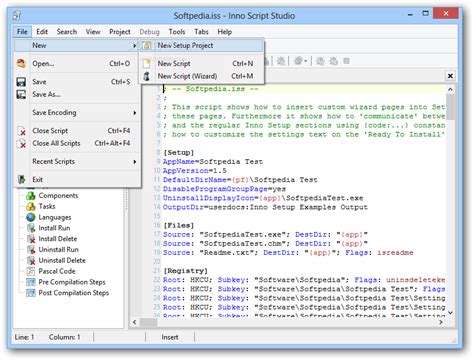Click the Close All Scripts icon

22,144
